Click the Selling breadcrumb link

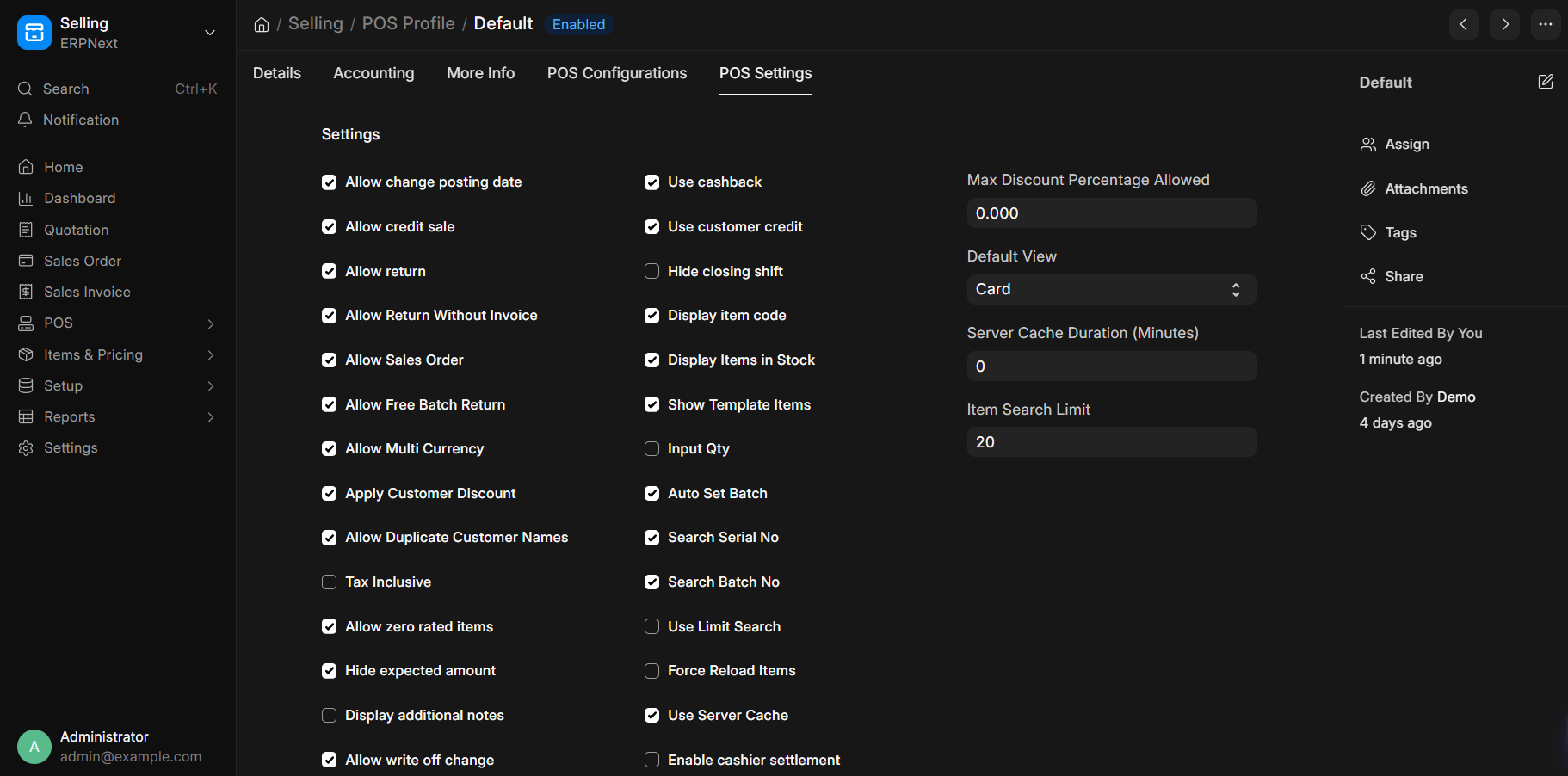point(316,23)
